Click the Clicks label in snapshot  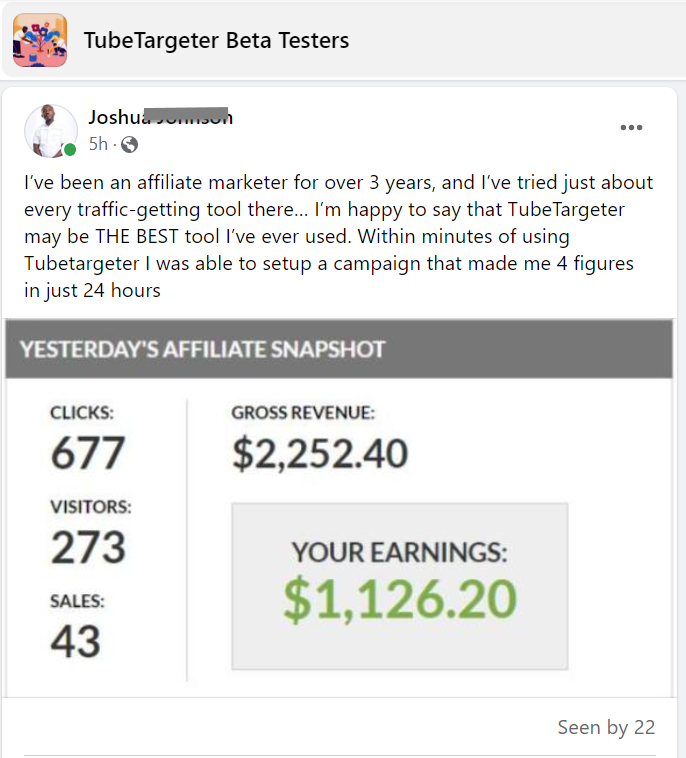82,413
